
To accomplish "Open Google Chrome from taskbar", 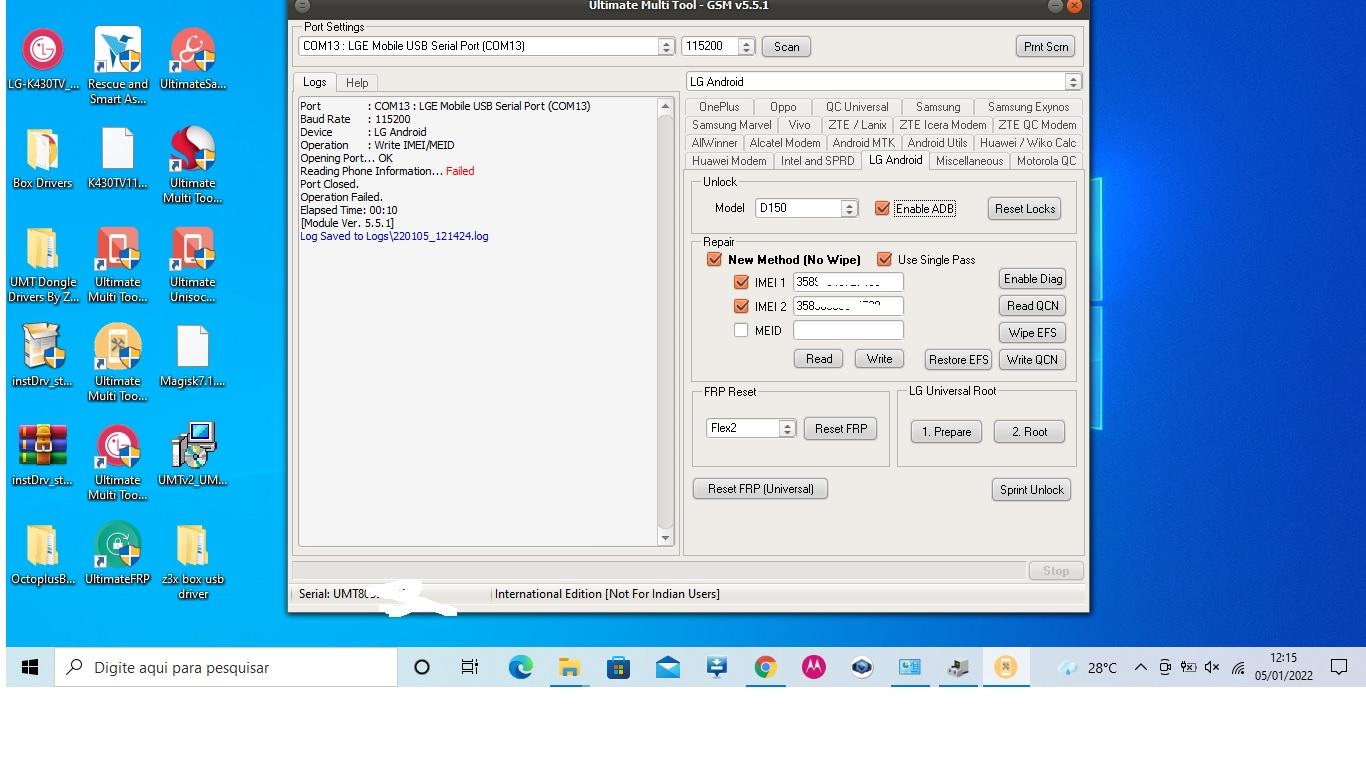I will click(x=765, y=667).
